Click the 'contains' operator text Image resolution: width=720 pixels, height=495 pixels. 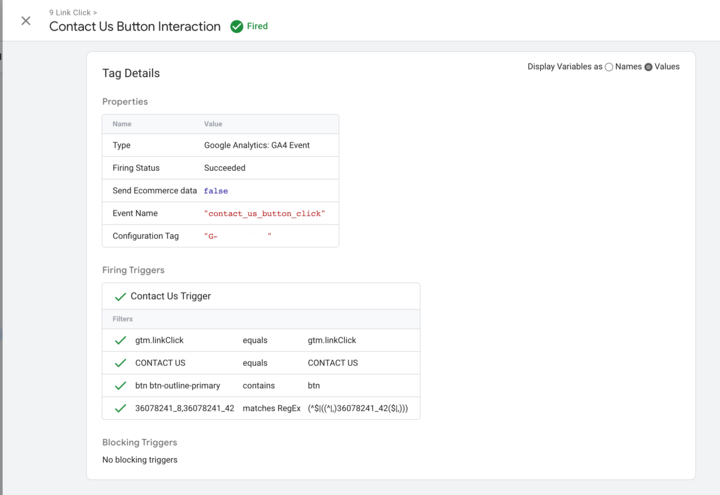pyautogui.click(x=259, y=386)
